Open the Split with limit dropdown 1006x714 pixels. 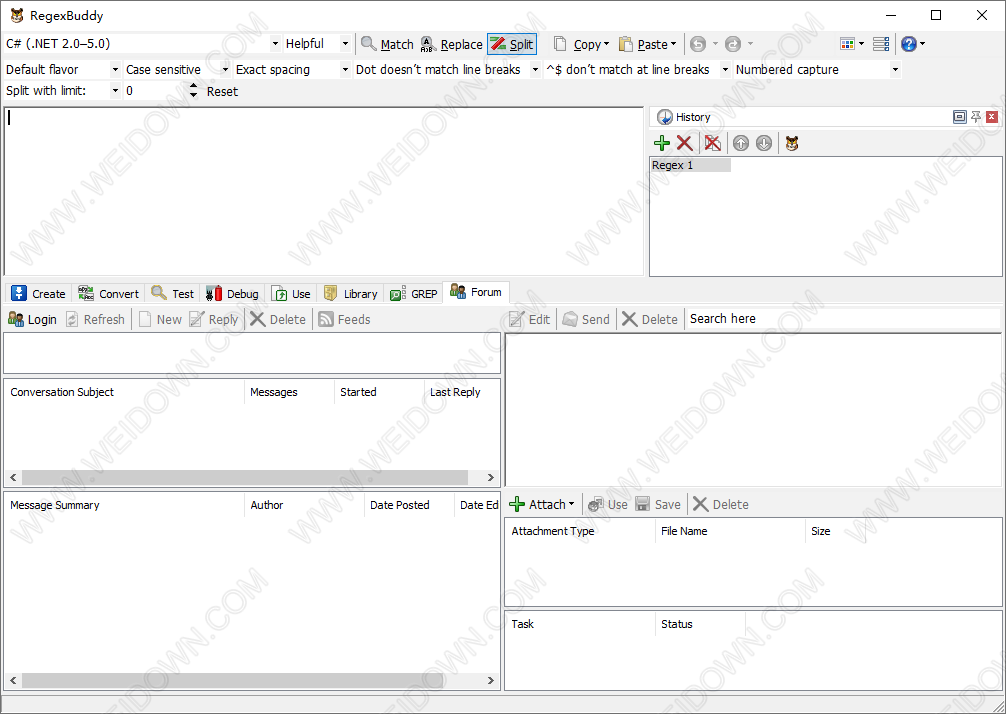tap(115, 91)
